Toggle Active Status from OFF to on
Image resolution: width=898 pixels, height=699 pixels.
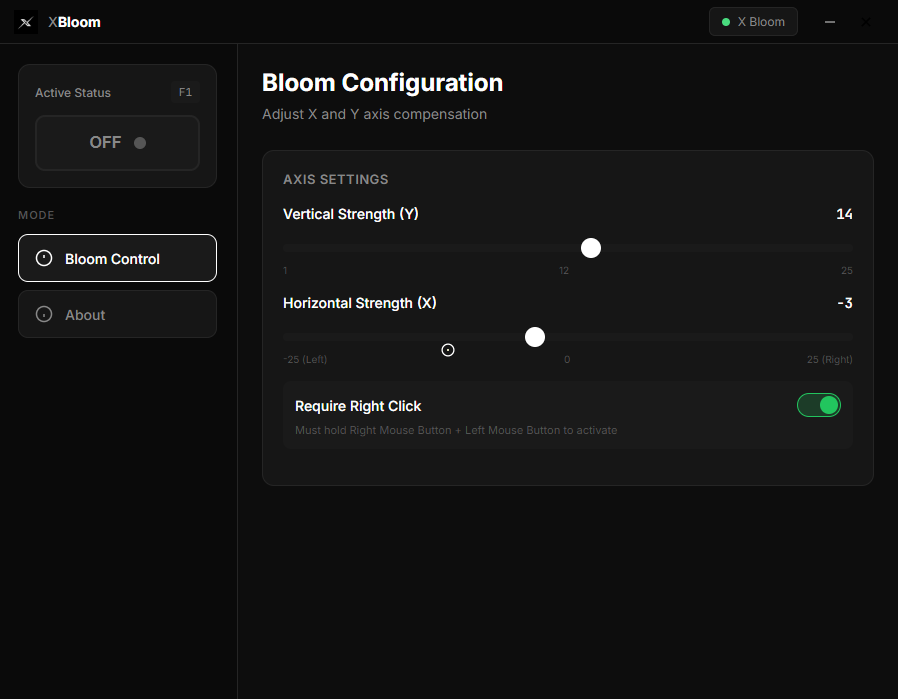117,142
